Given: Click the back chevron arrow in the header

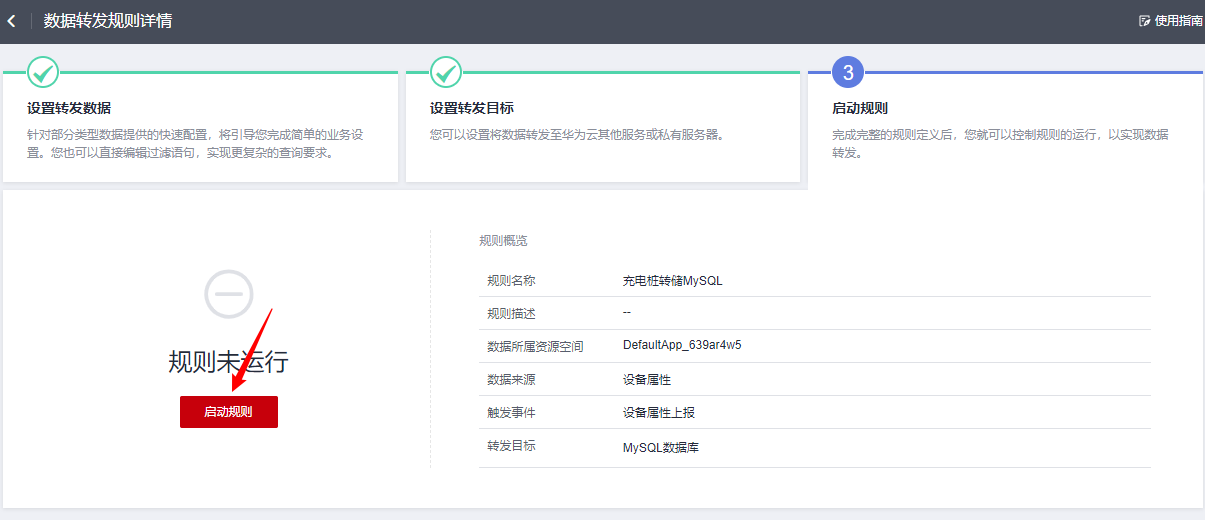Looking at the screenshot, I should point(11,21).
